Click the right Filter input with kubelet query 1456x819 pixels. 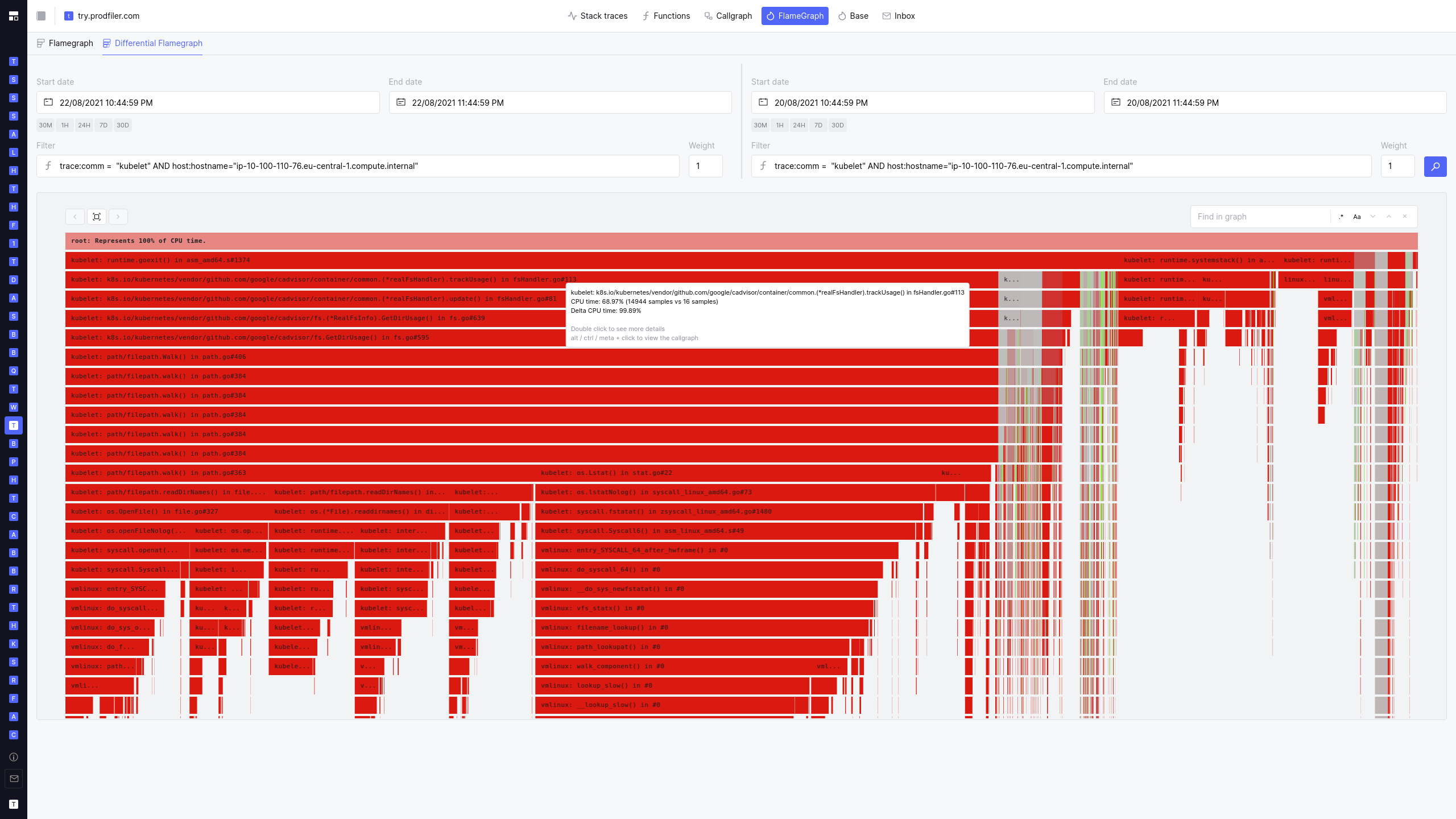1061,166
